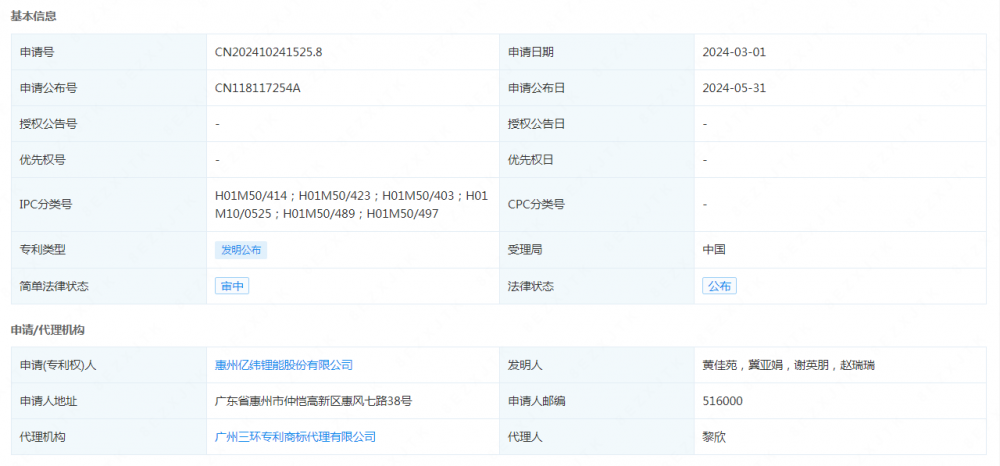
Task: Click the 简单法律状态 label cell
Action: [109, 286]
